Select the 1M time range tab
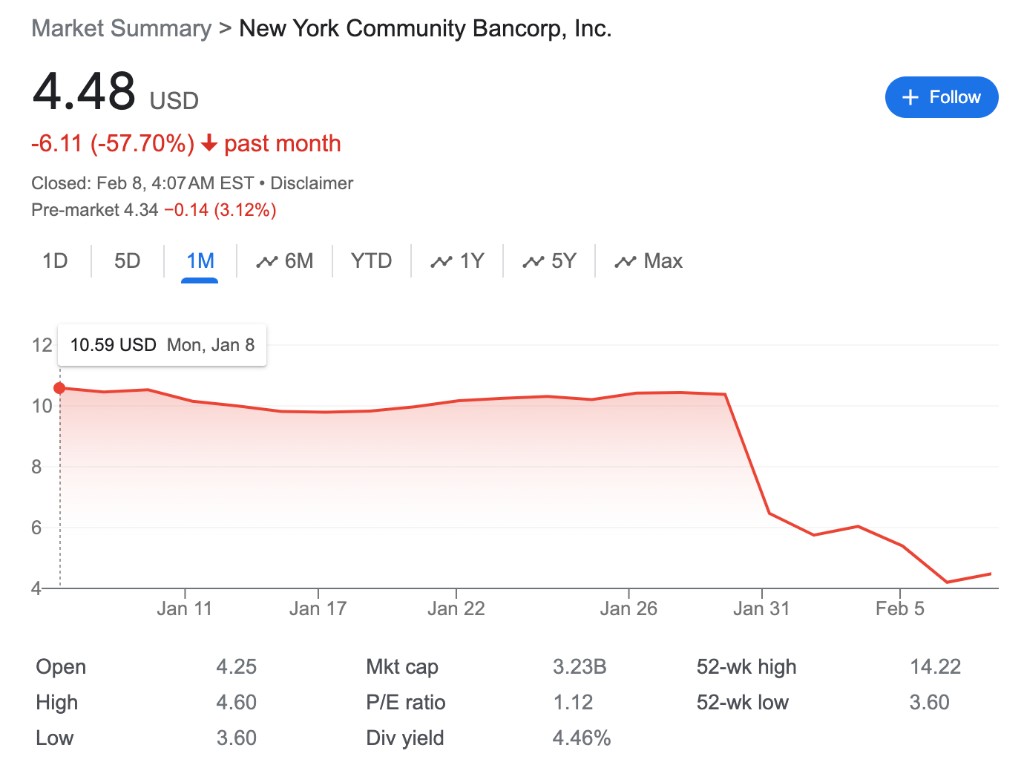Viewport: 1024px width, 761px height. (200, 261)
